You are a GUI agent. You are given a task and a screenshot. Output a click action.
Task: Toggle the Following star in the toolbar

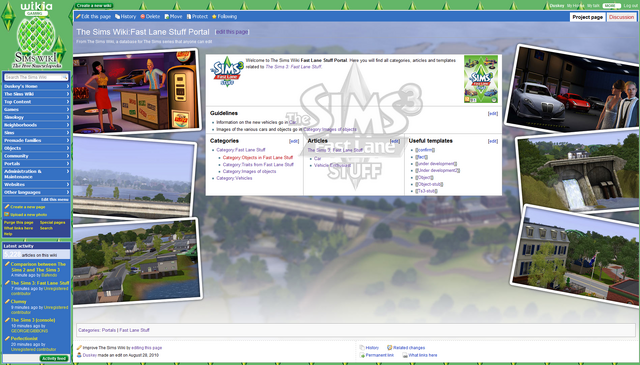[224, 16]
